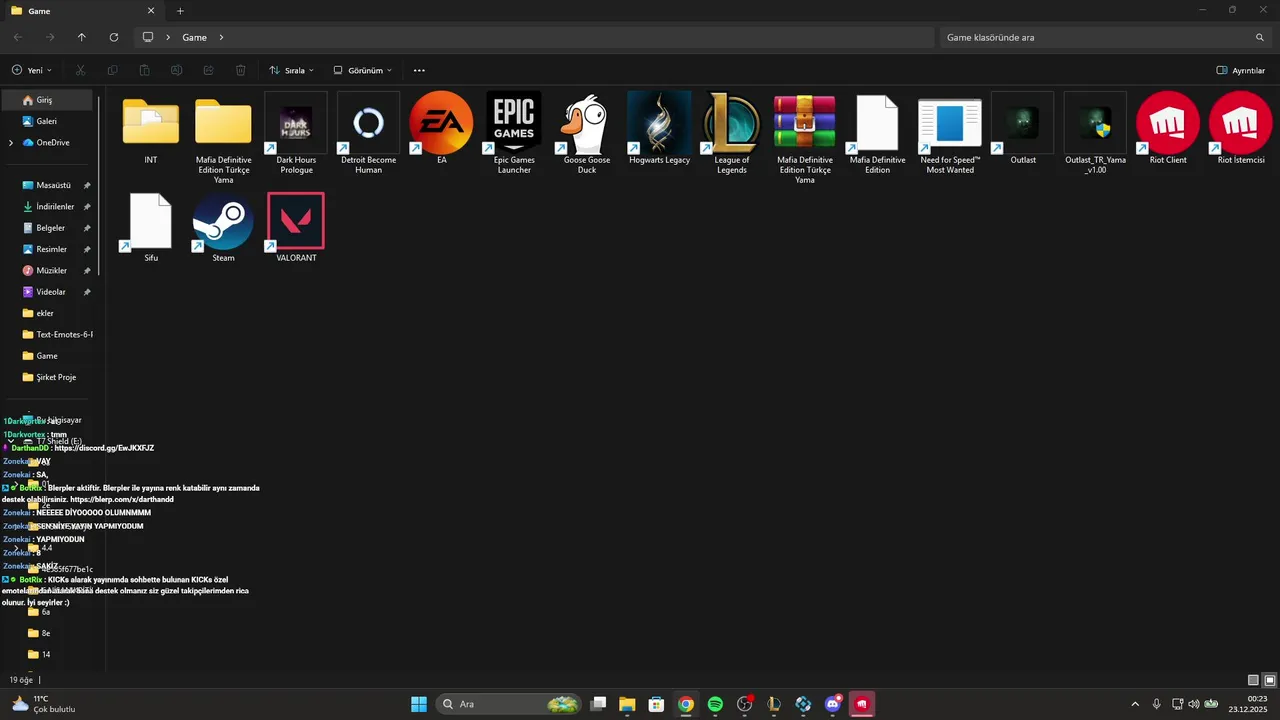Viewport: 1280px width, 720px height.
Task: Select the Riot İstemcisi shortcut
Action: click(1241, 128)
